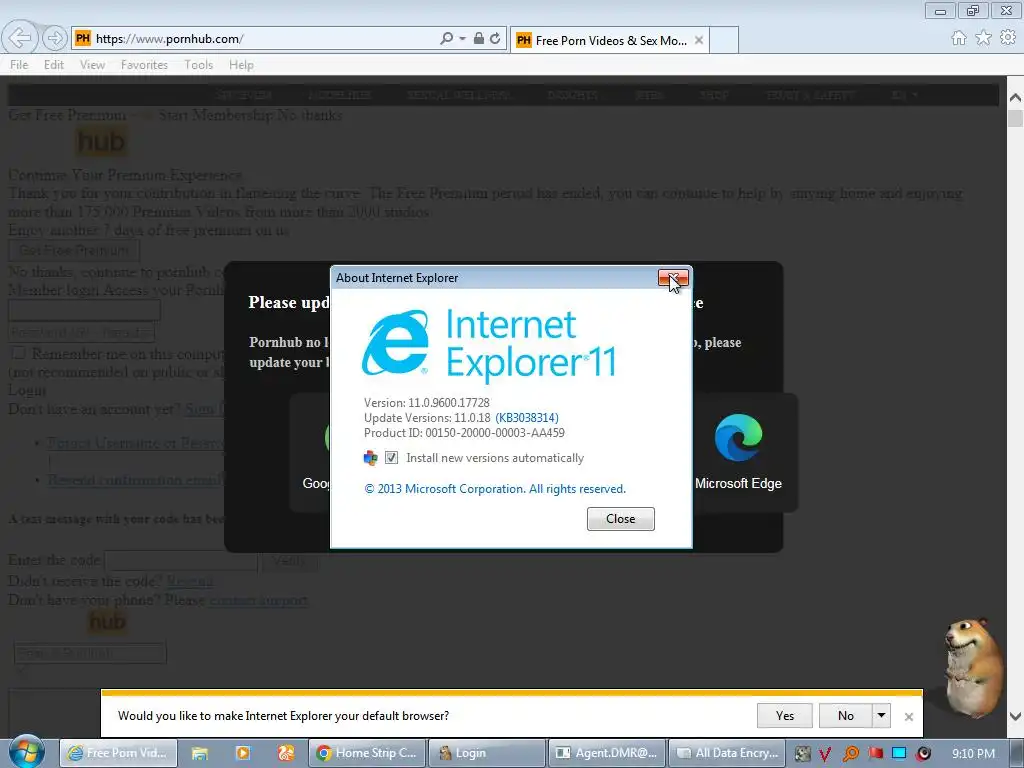Toggle Install new versions automatically checkbox
The height and width of the screenshot is (768, 1024).
point(391,458)
